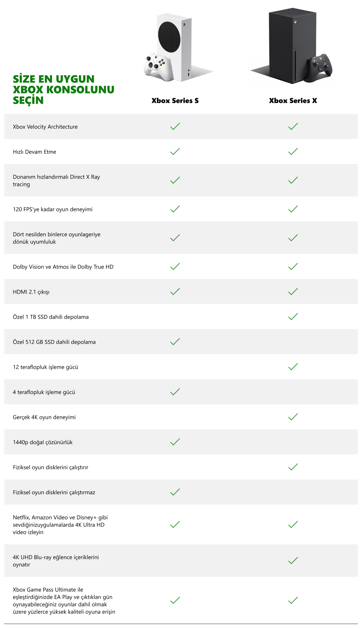Click checkmark for Fiziksel oyun disklerini çalıştırır
This screenshot has height=628, width=362.
click(x=293, y=467)
